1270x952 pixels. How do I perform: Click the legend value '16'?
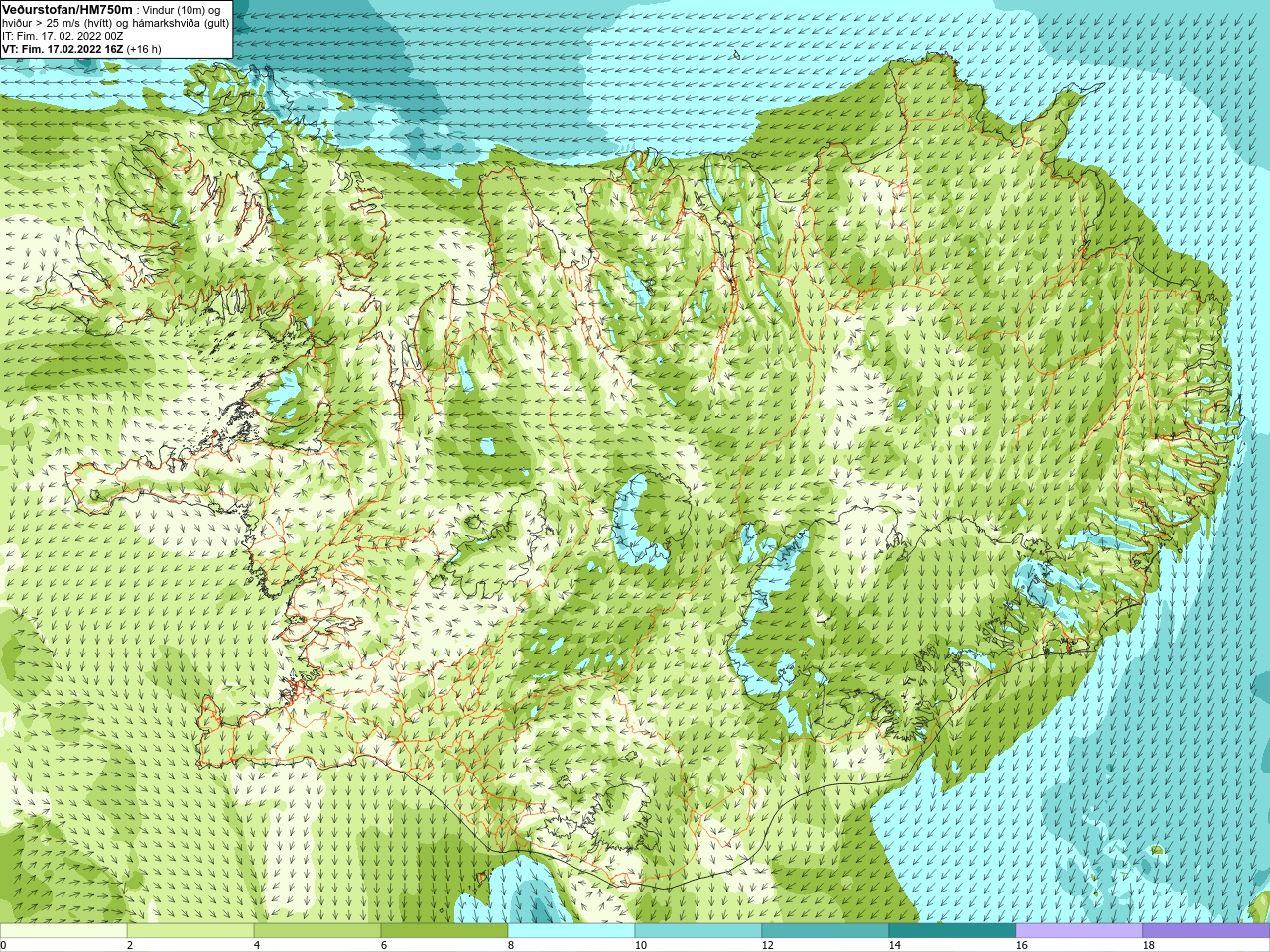[1022, 945]
